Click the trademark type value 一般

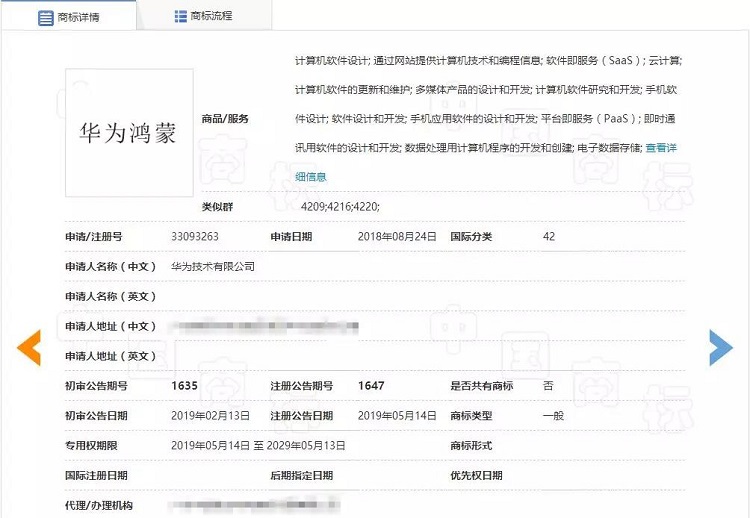point(552,416)
